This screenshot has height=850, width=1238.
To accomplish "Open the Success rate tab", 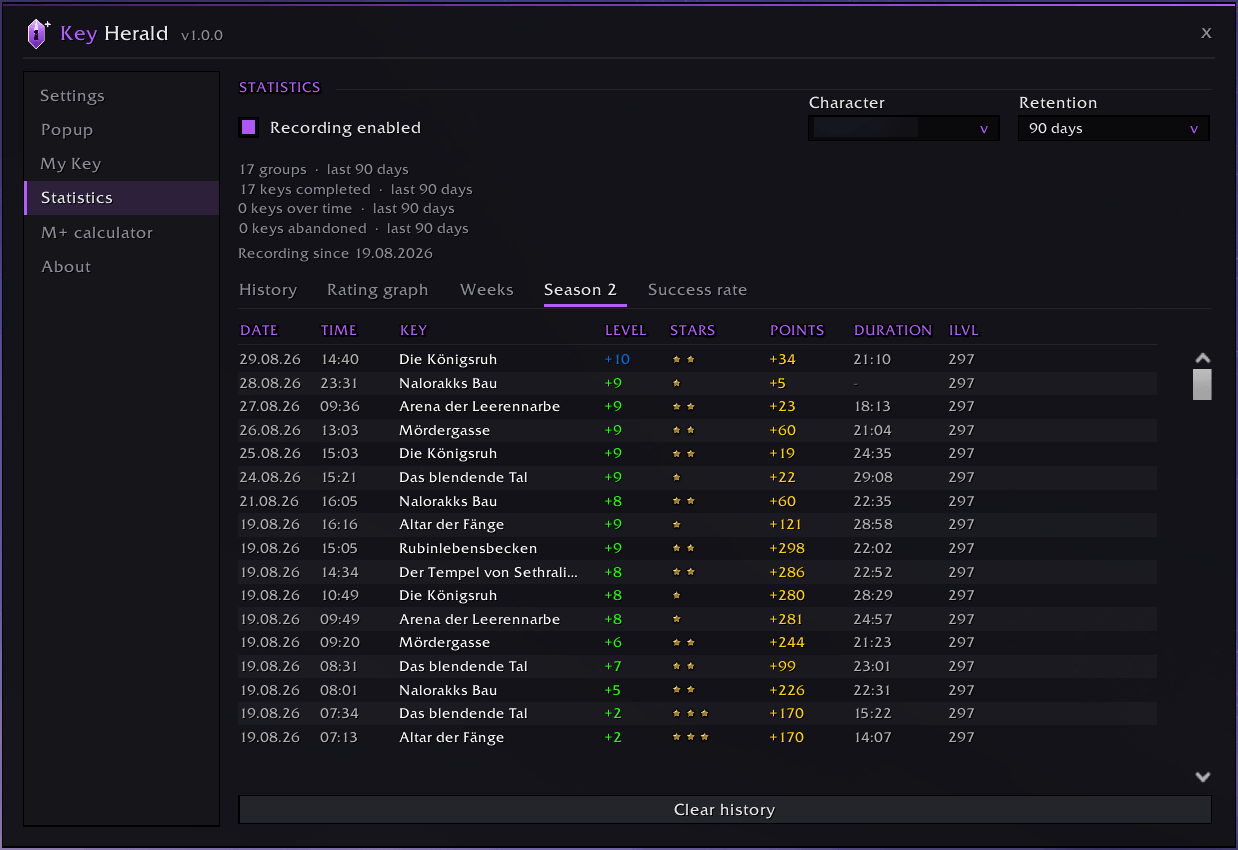I will point(697,290).
